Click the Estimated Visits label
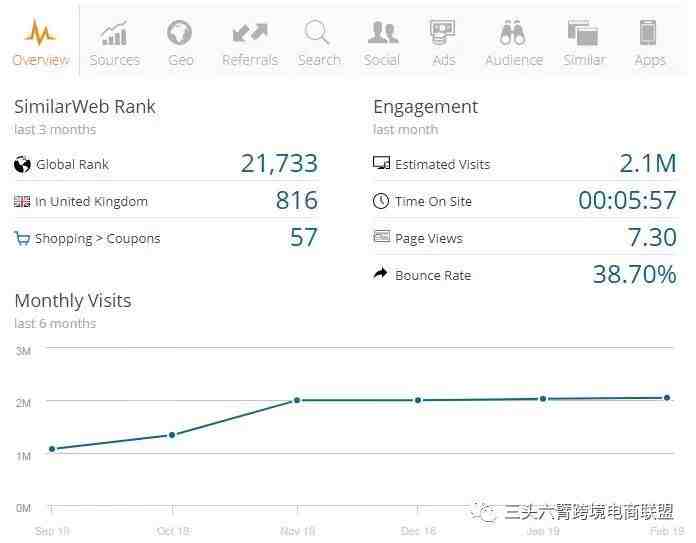The image size is (696, 543). tap(443, 165)
